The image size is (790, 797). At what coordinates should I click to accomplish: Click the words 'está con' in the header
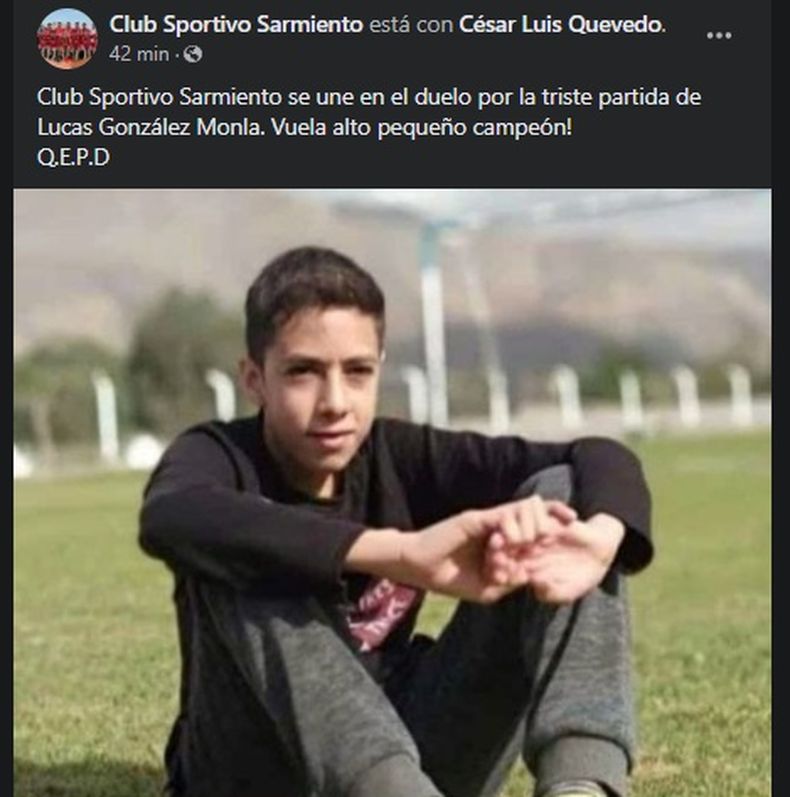(x=411, y=24)
